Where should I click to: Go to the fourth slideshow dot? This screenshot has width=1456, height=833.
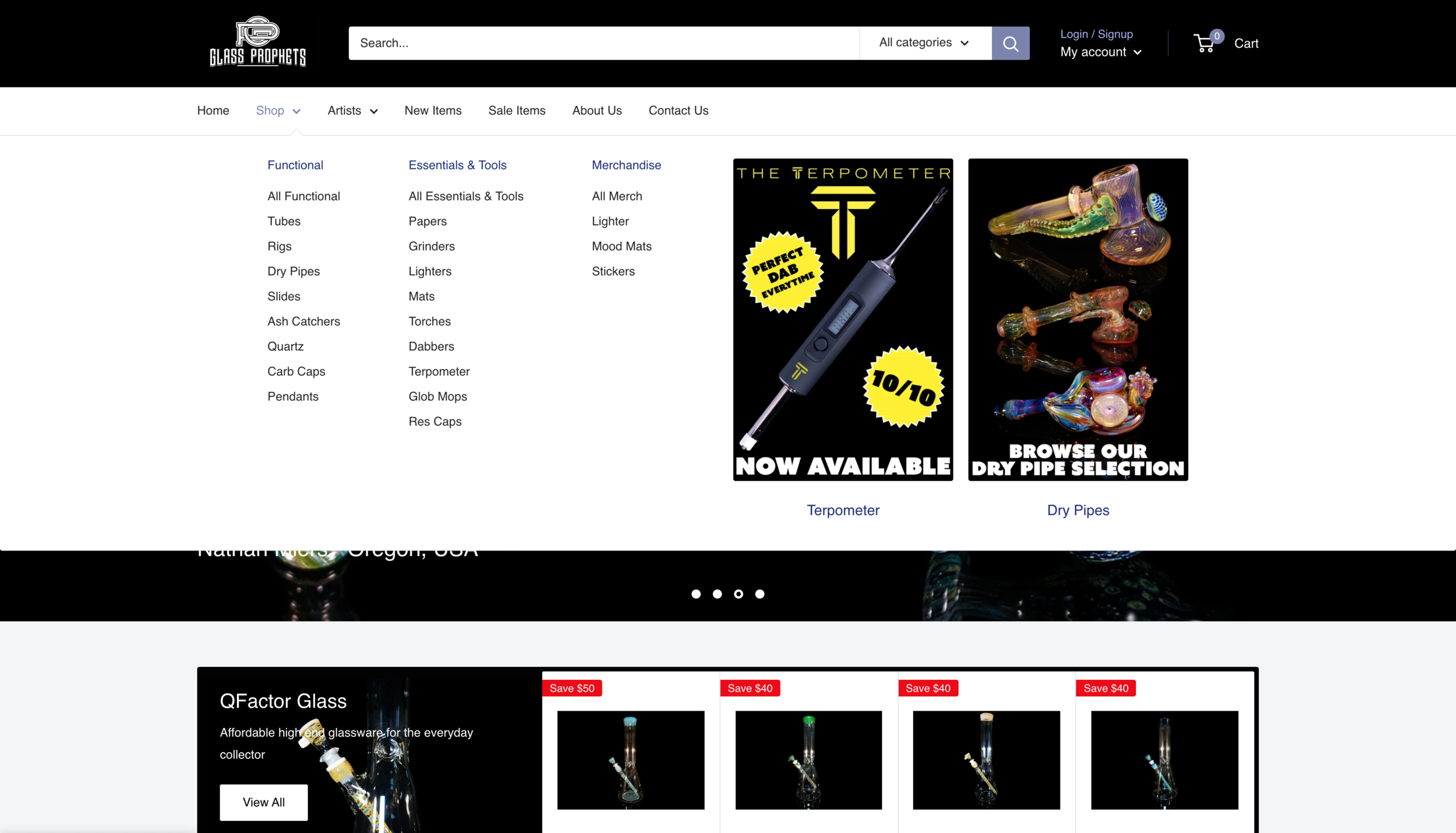click(759, 594)
